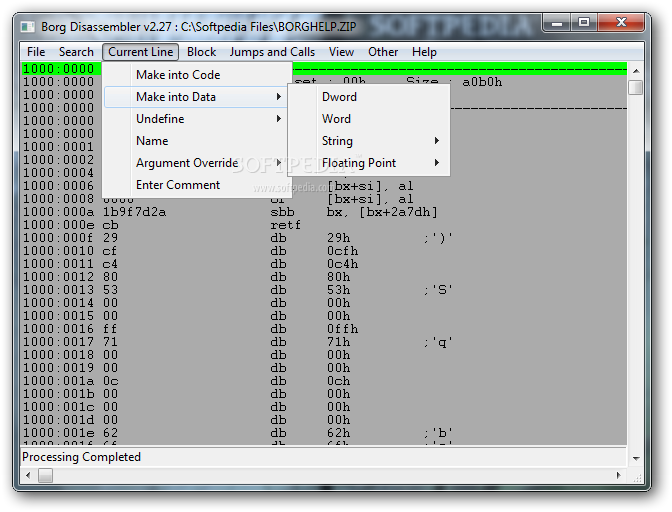
Task: Click the vertical scrollbar thumb
Action: point(636,87)
